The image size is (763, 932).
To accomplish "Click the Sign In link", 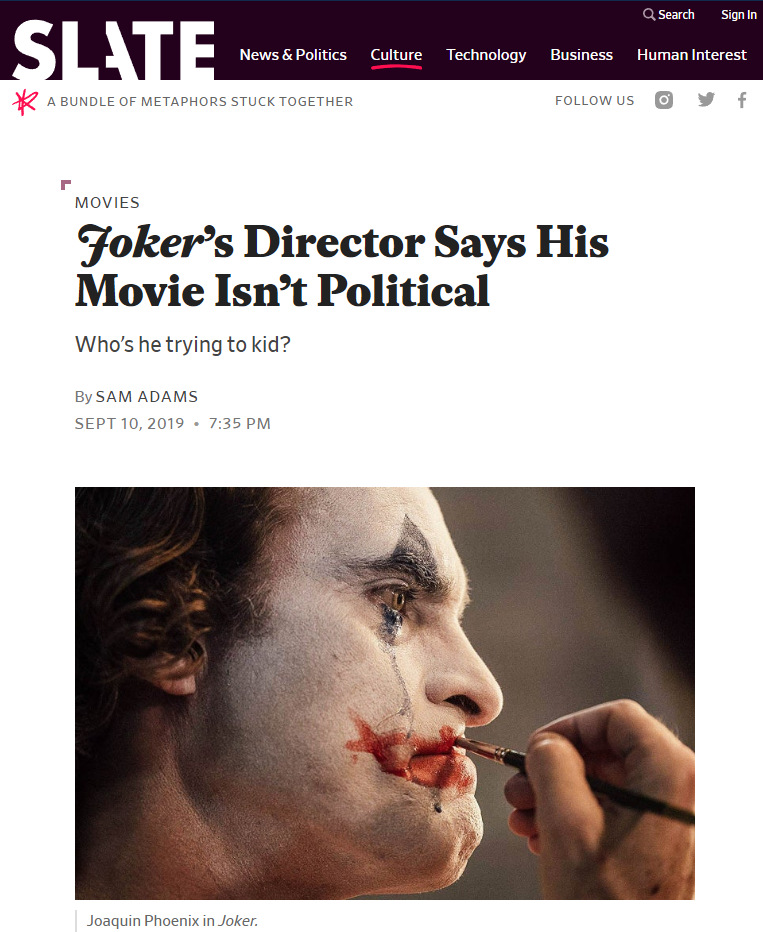I will tap(739, 15).
